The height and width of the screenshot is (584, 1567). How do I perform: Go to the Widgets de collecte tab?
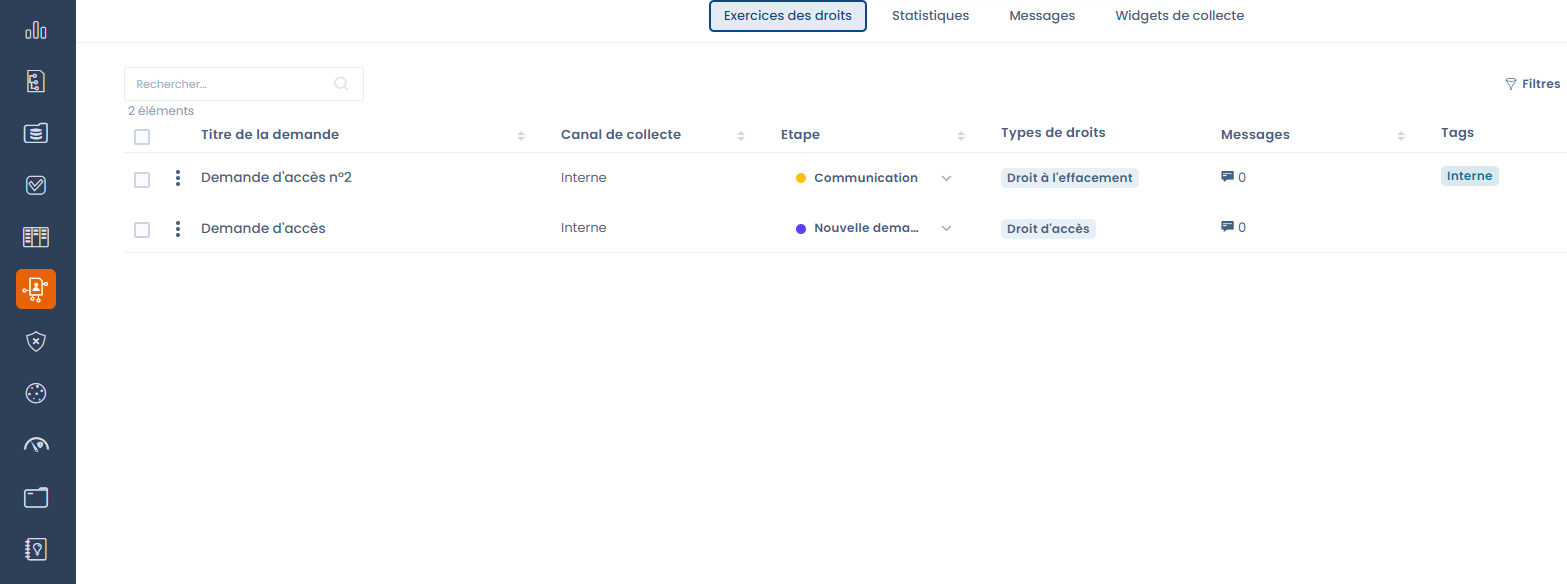click(x=1179, y=16)
